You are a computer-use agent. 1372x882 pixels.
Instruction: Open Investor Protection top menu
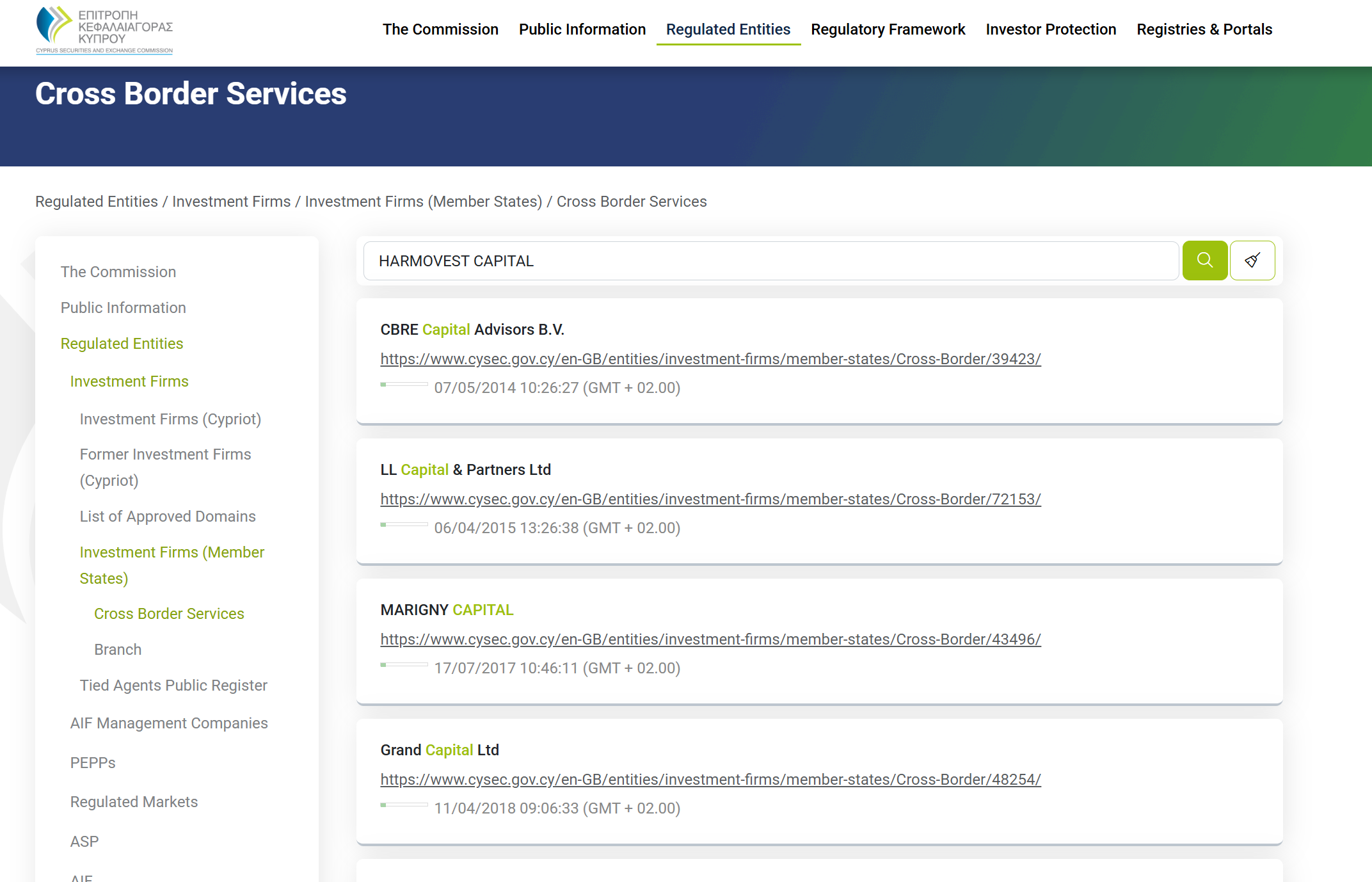coord(1051,29)
